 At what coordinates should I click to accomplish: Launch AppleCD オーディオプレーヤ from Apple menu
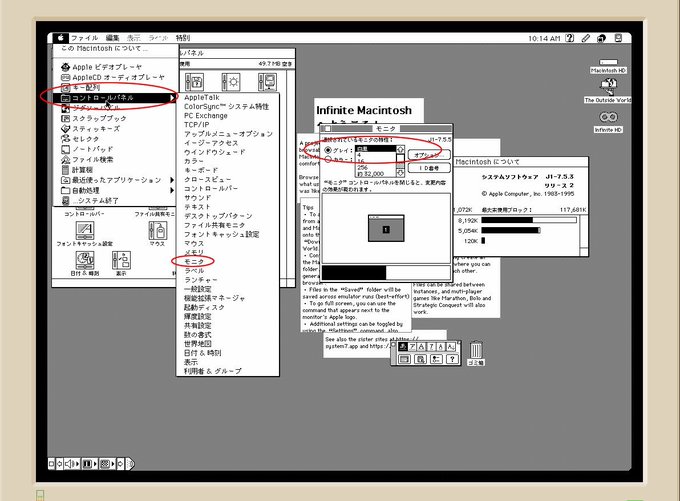[x=115, y=77]
